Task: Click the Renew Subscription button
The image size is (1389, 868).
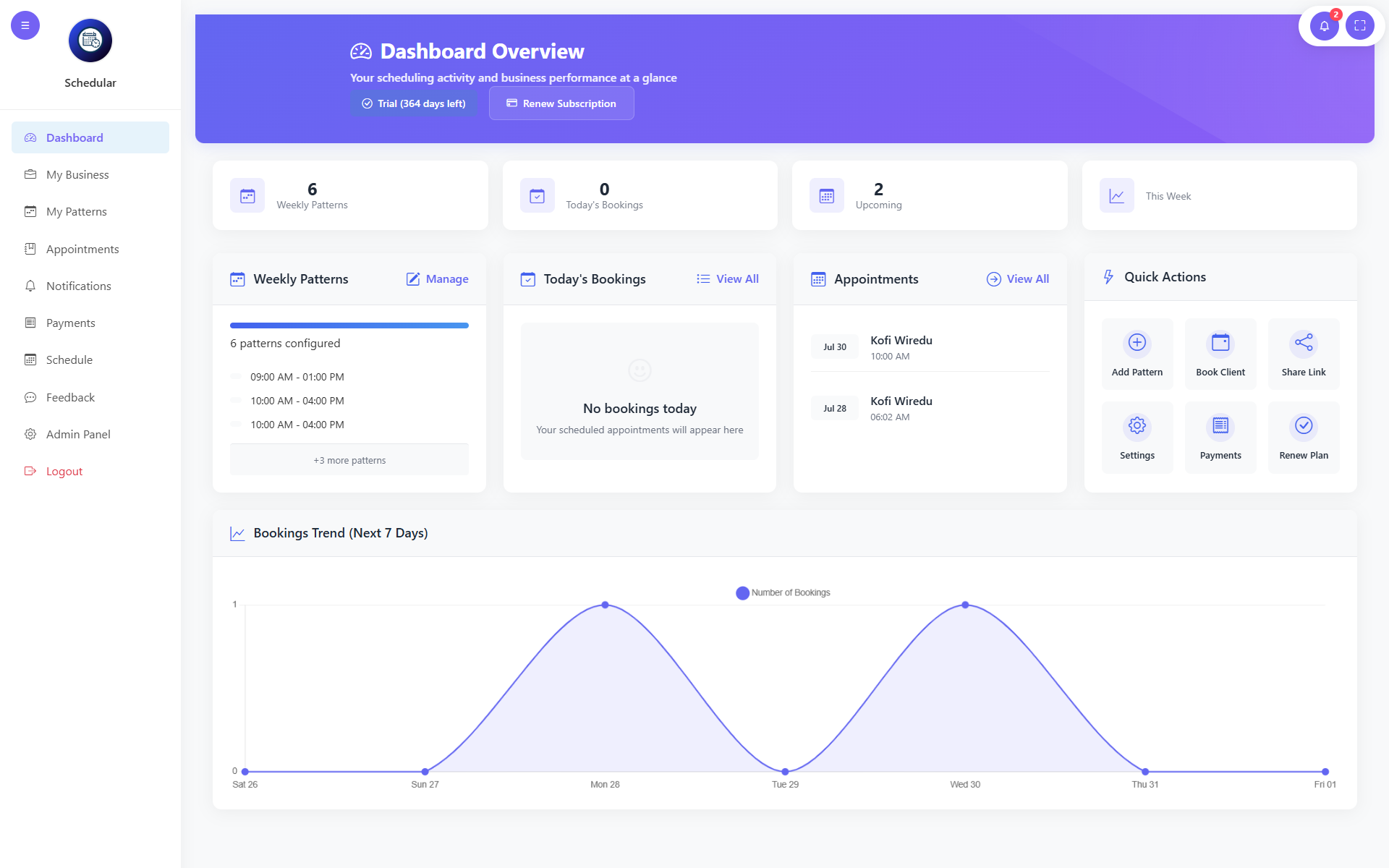Action: pos(561,103)
